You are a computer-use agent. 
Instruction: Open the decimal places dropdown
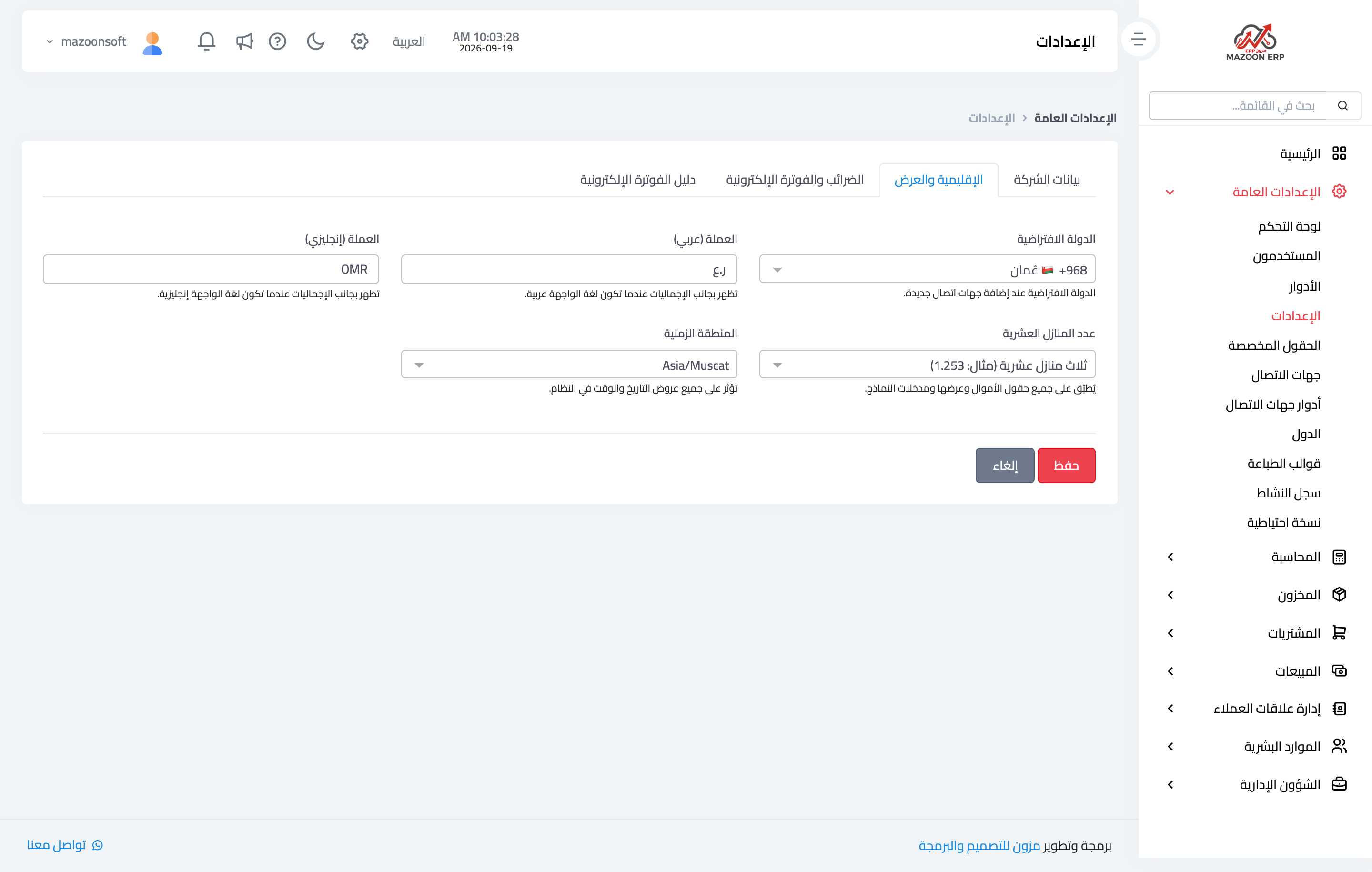point(927,364)
